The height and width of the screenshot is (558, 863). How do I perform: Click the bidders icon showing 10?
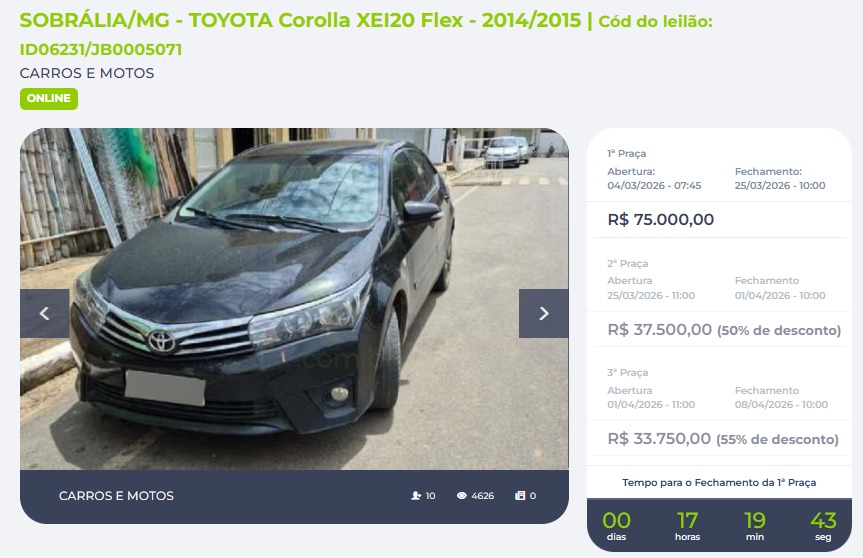(x=416, y=496)
